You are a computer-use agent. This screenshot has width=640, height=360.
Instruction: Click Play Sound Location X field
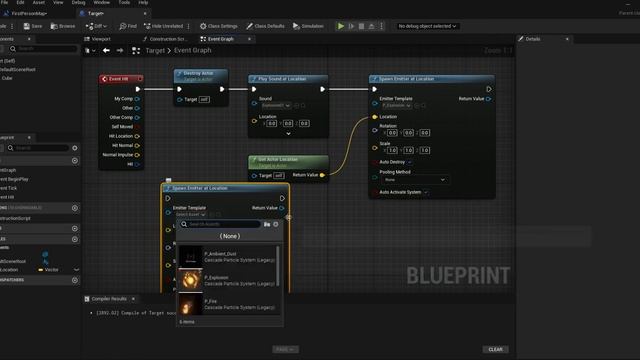click(271, 123)
